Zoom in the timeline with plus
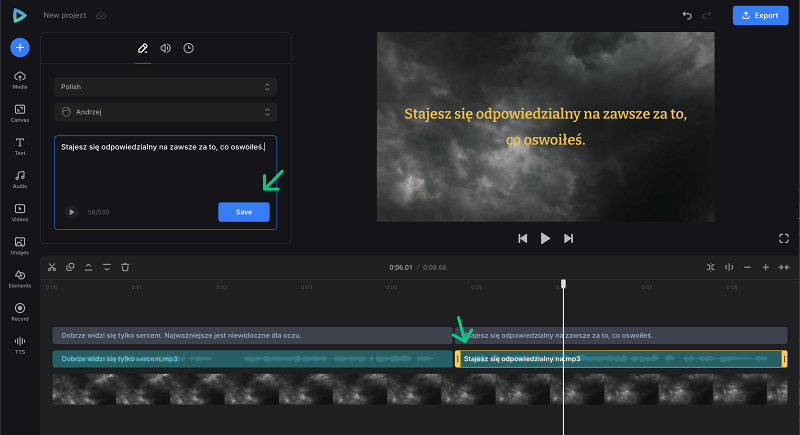This screenshot has width=800, height=435. (x=766, y=267)
